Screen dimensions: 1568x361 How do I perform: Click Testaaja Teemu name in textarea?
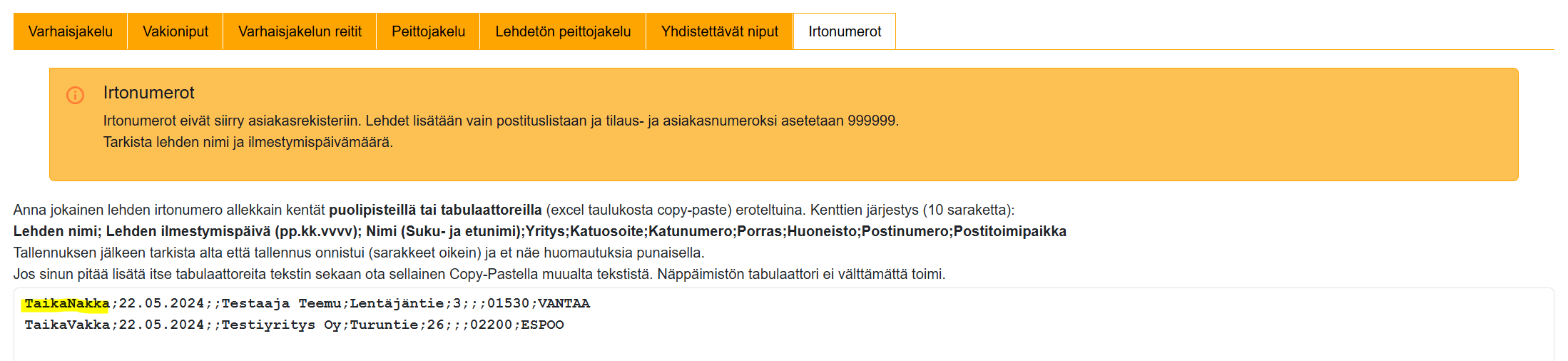coord(281,304)
